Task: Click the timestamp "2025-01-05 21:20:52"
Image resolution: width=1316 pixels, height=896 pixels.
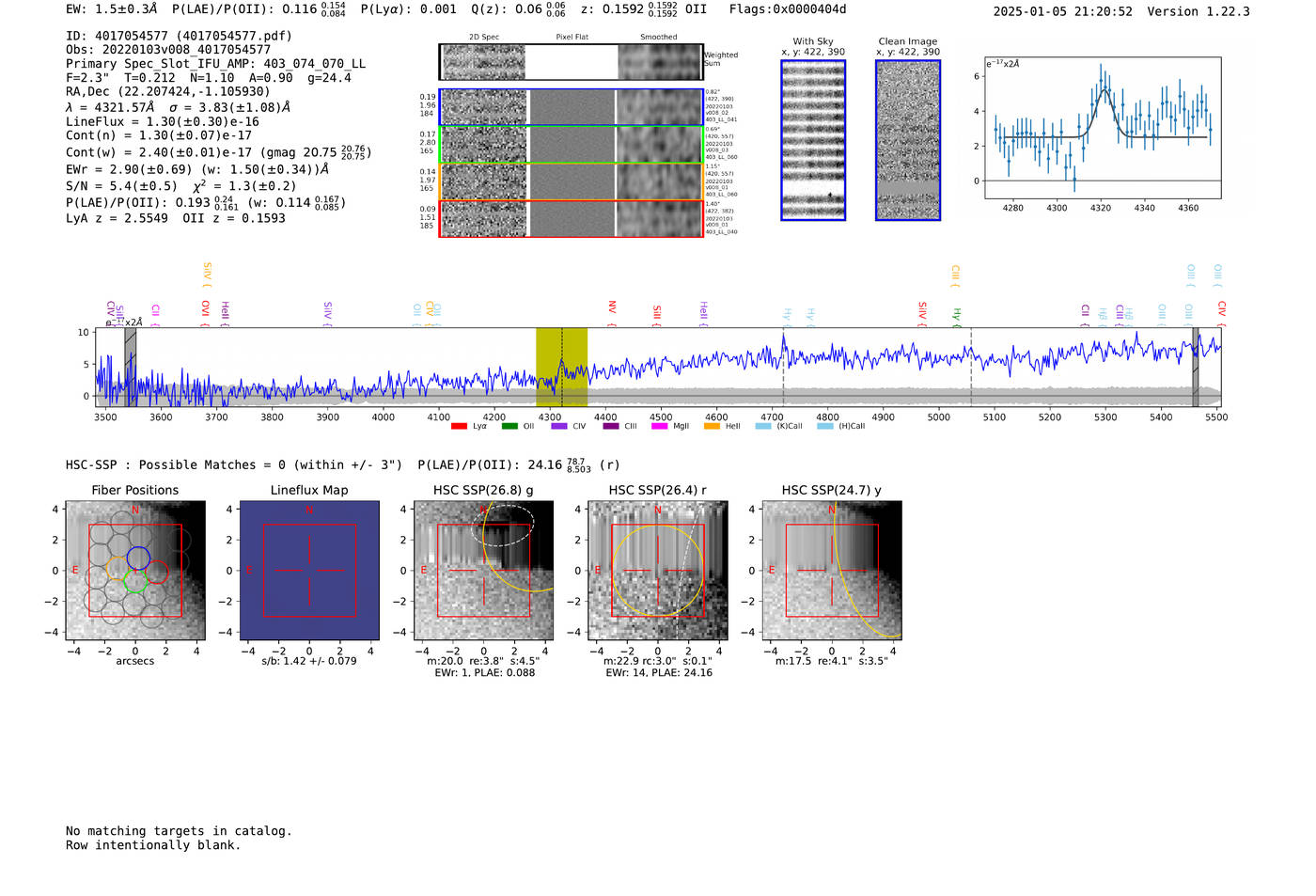Action: 1063,11
